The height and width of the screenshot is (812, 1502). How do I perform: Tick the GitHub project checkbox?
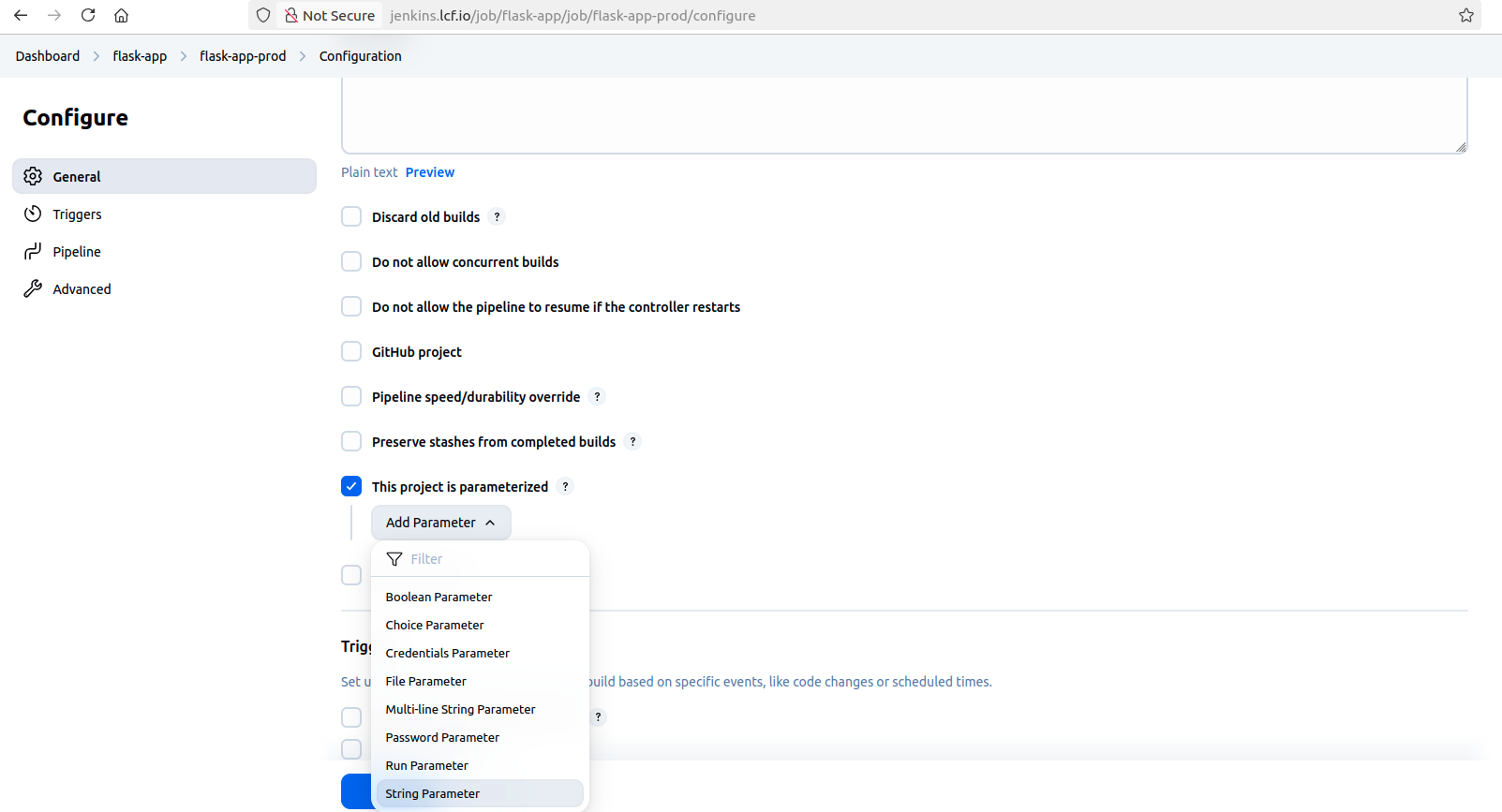[x=351, y=352]
